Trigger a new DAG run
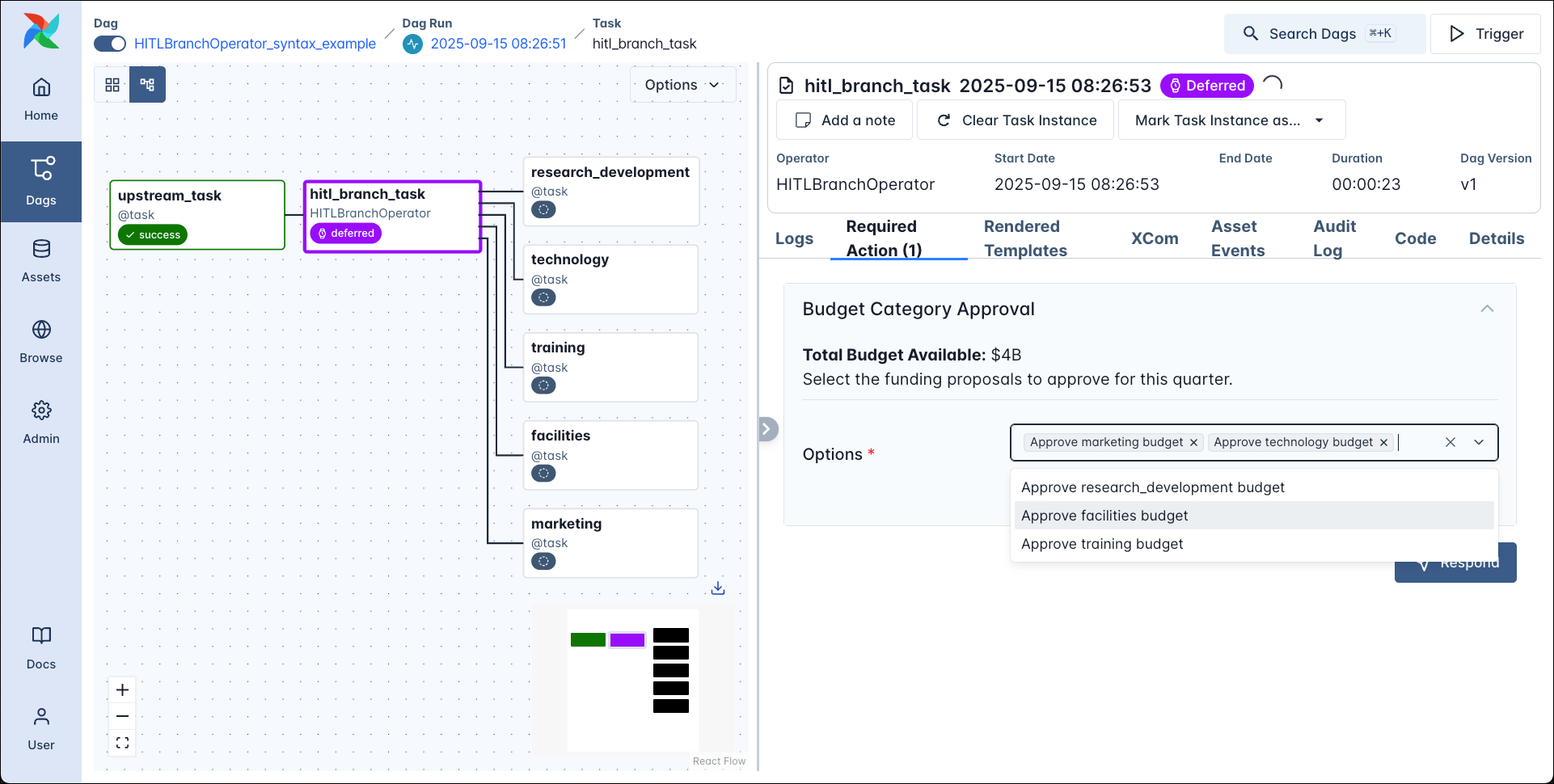The height and width of the screenshot is (784, 1554). pyautogui.click(x=1485, y=34)
